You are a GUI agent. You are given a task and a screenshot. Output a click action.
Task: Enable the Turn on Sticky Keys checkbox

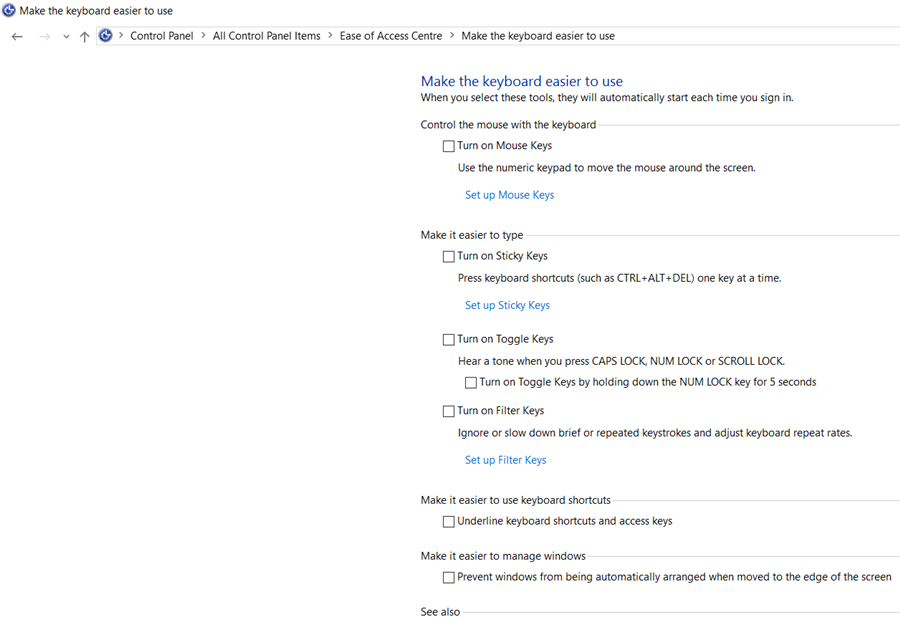pos(449,257)
